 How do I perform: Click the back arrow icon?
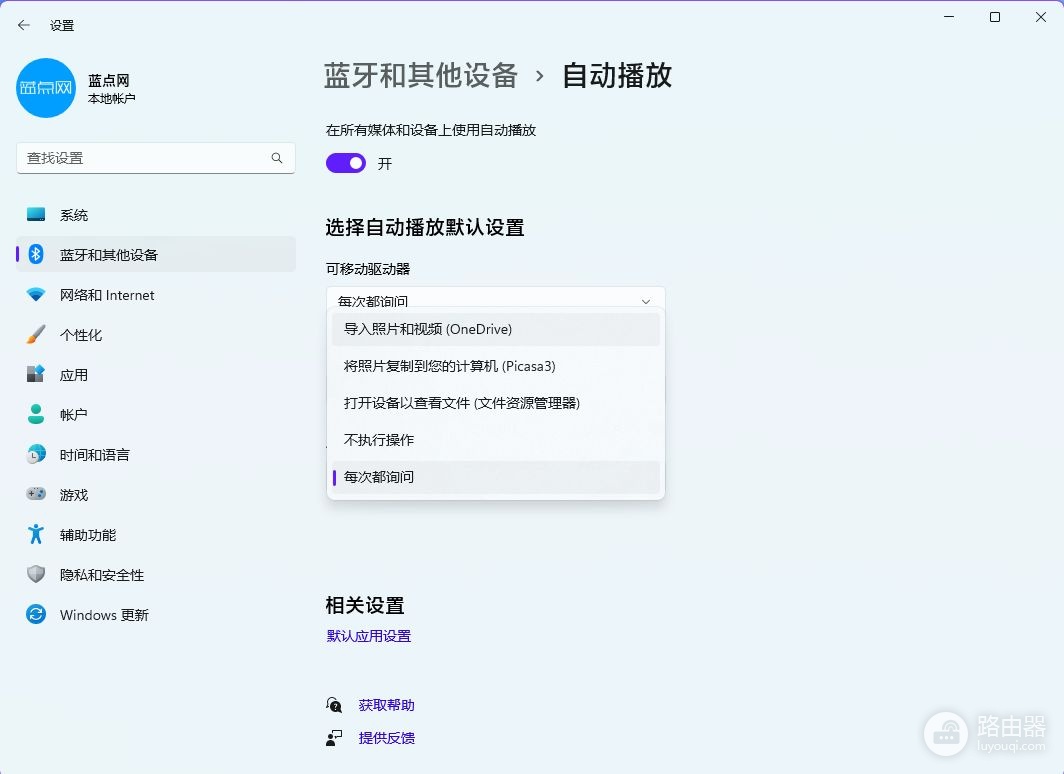tap(24, 25)
